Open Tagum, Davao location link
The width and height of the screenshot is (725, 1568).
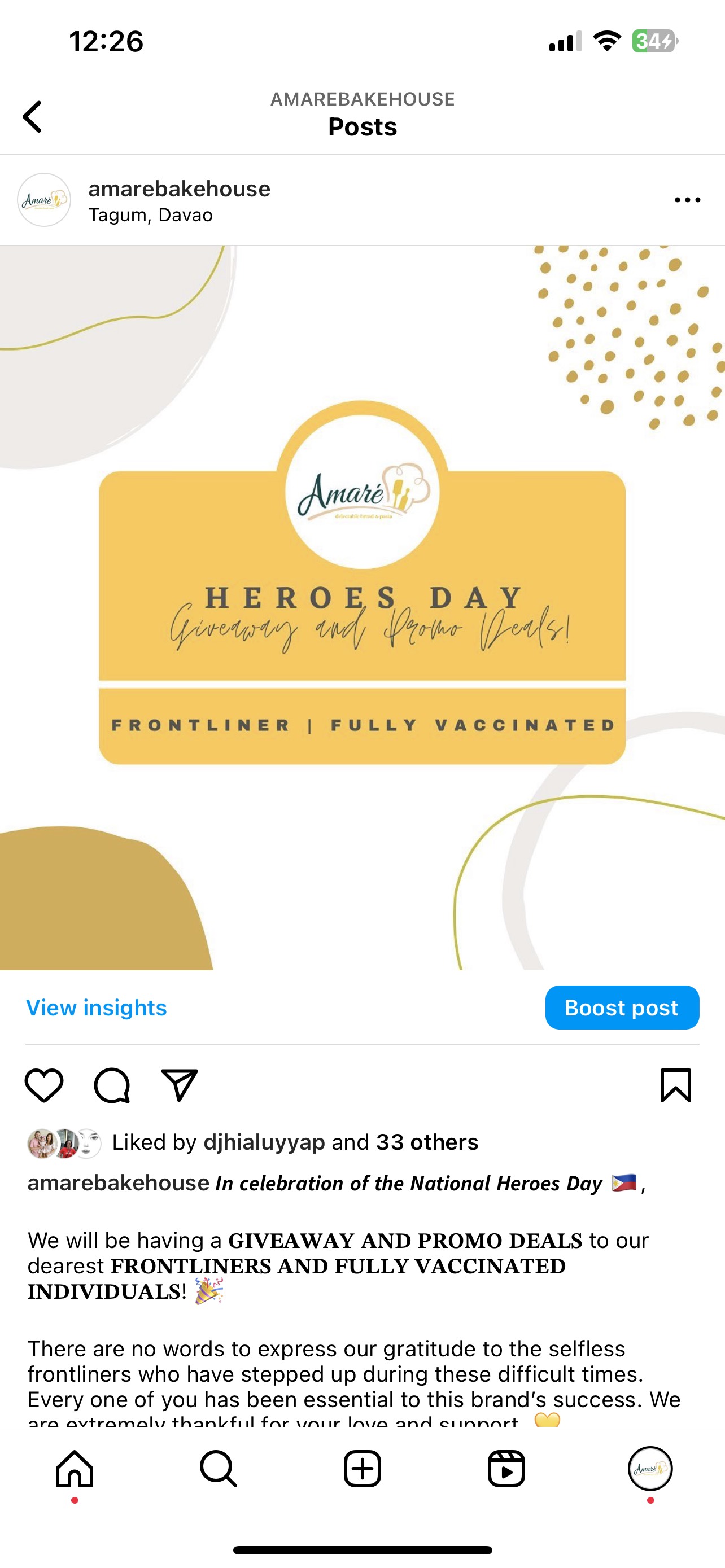click(150, 216)
